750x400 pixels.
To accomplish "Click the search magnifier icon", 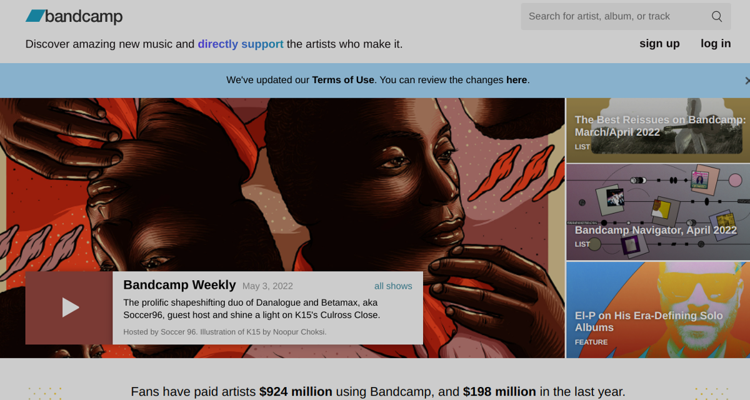I will 717,16.
